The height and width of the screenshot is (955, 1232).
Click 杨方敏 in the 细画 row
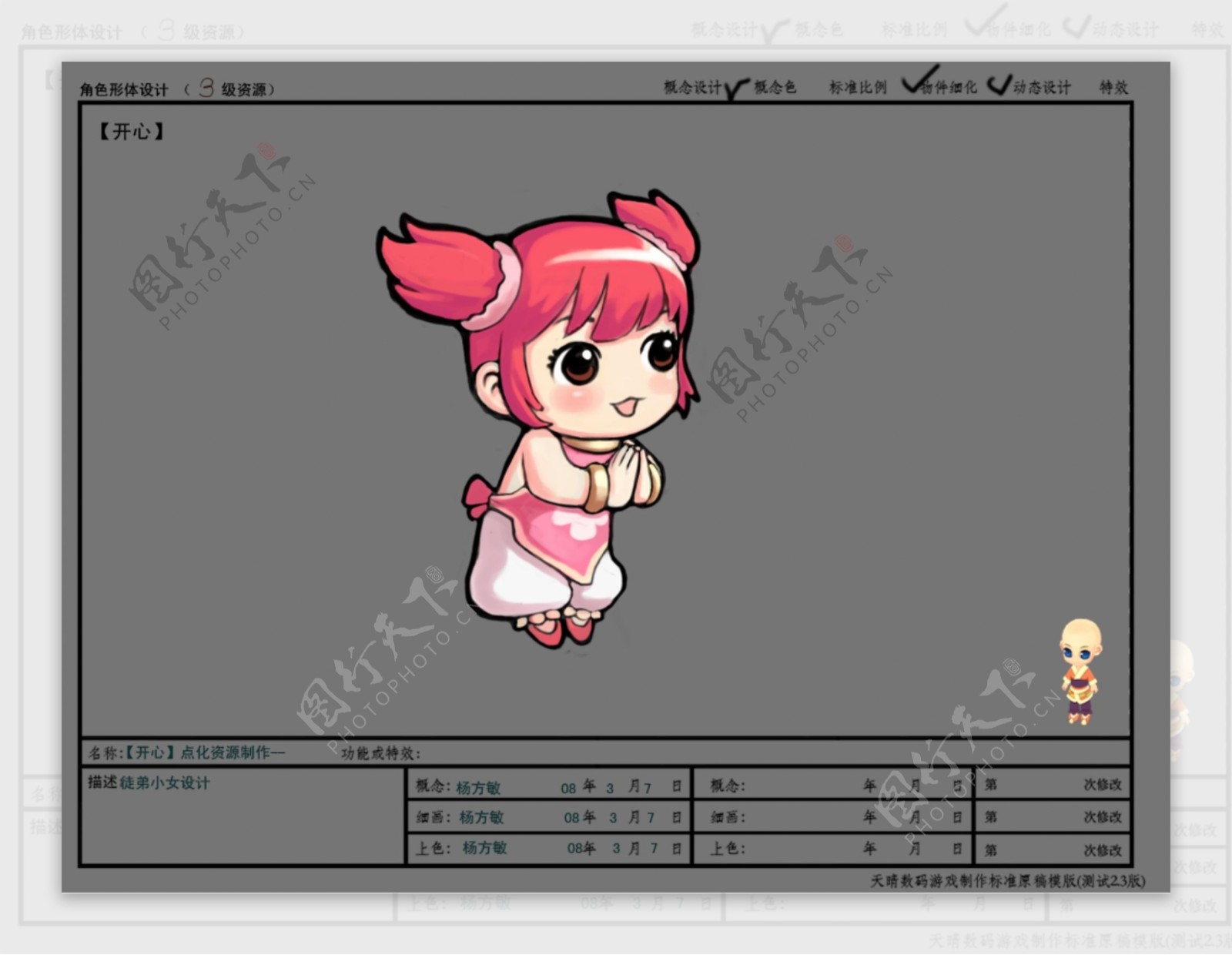point(481,817)
